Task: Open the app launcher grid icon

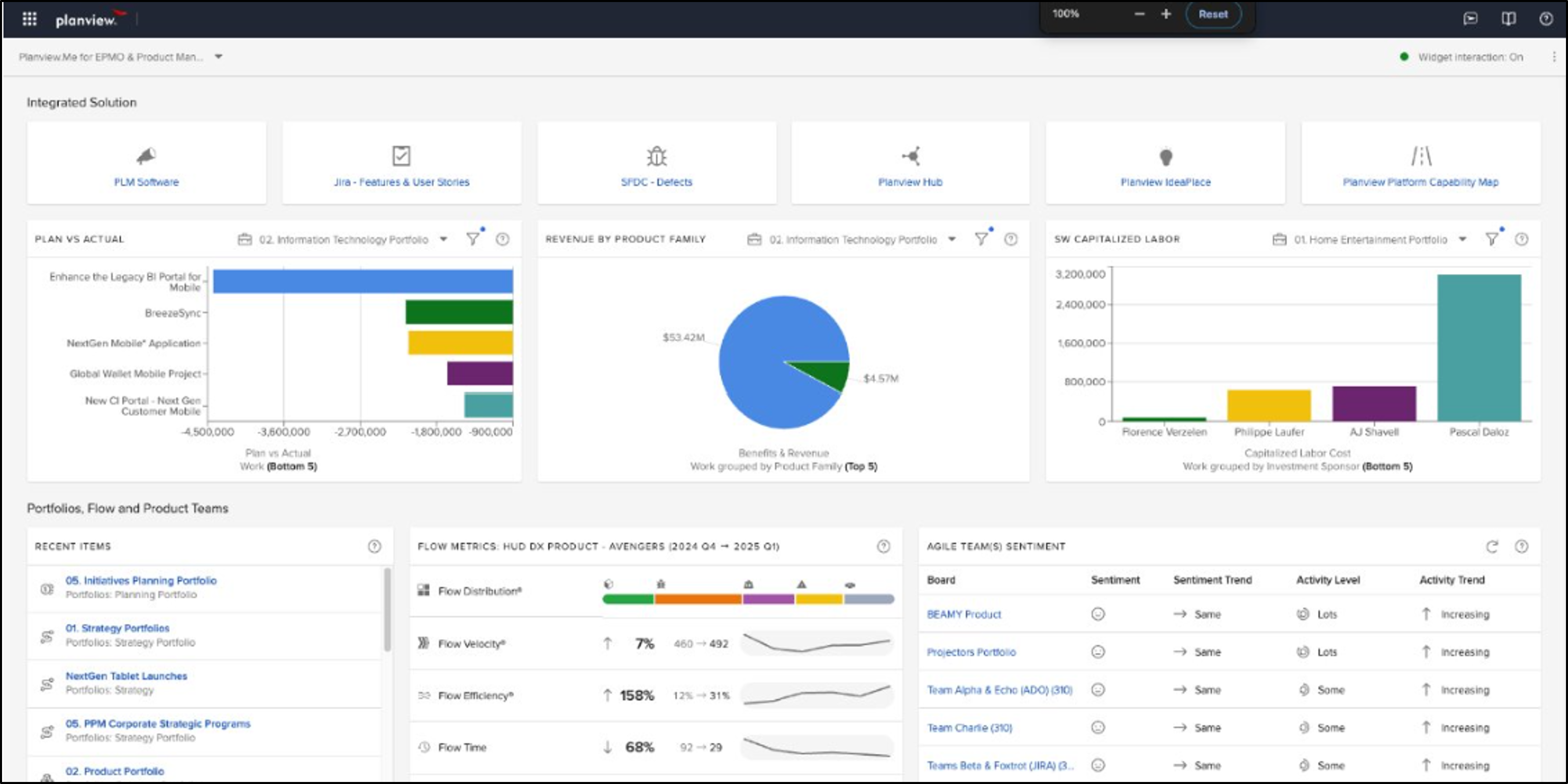Action: pos(29,19)
